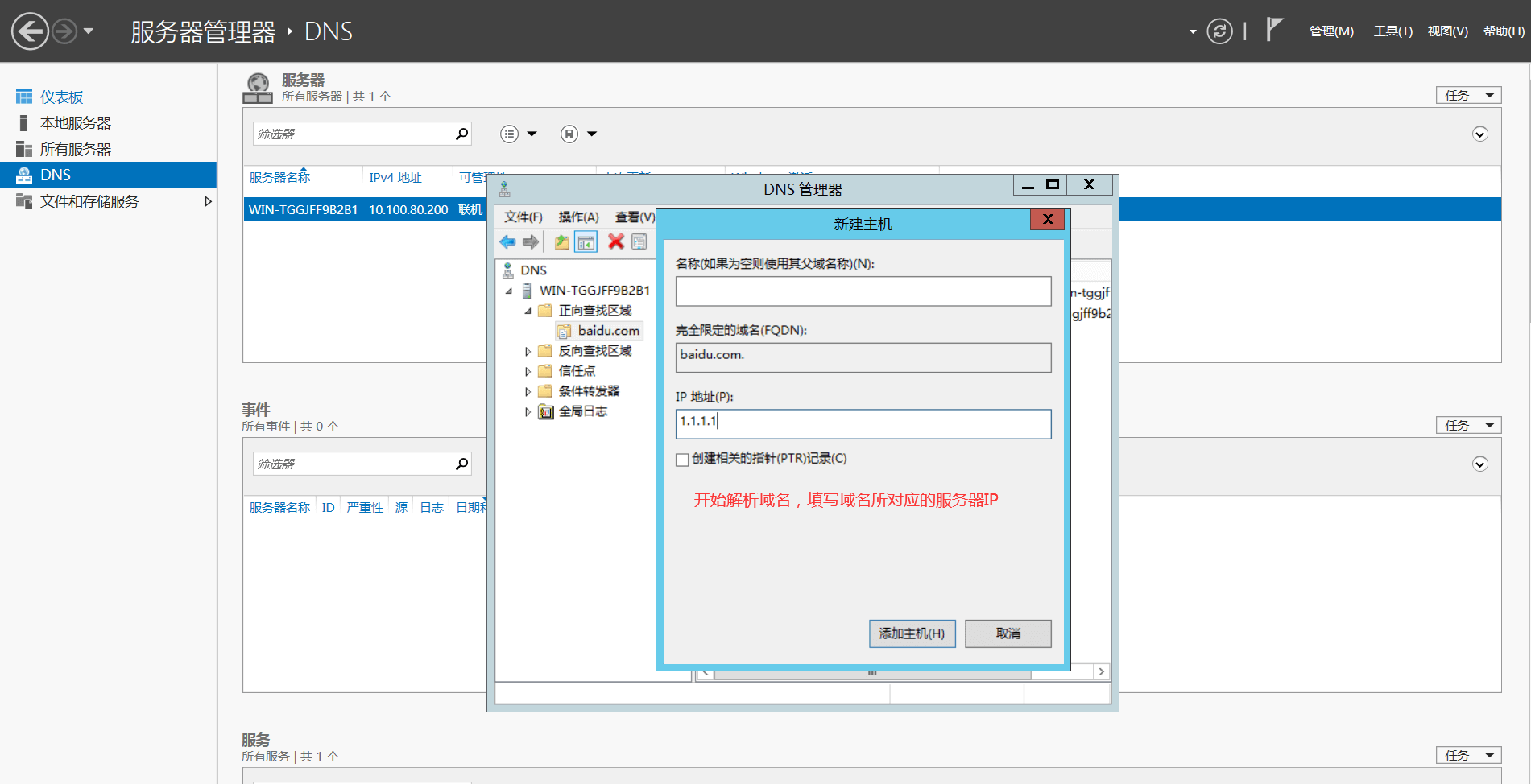Viewport: 1531px width, 784px height.
Task: Click the 取消 button in the new host dialog
Action: (1008, 633)
